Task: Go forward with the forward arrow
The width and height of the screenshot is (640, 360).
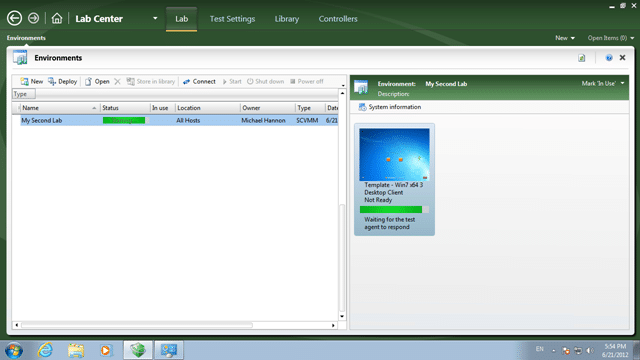Action: coord(33,18)
